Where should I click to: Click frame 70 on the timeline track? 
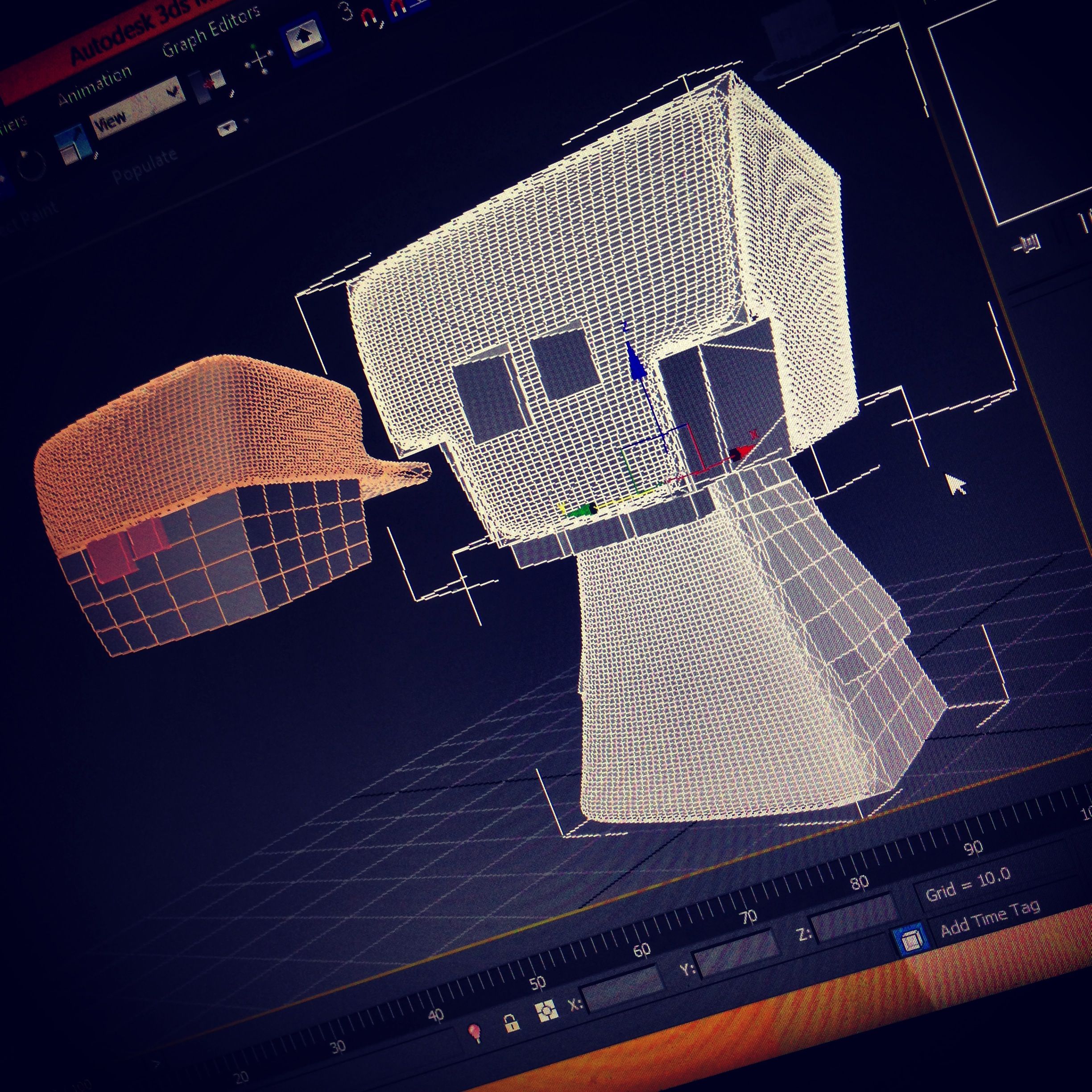749,916
